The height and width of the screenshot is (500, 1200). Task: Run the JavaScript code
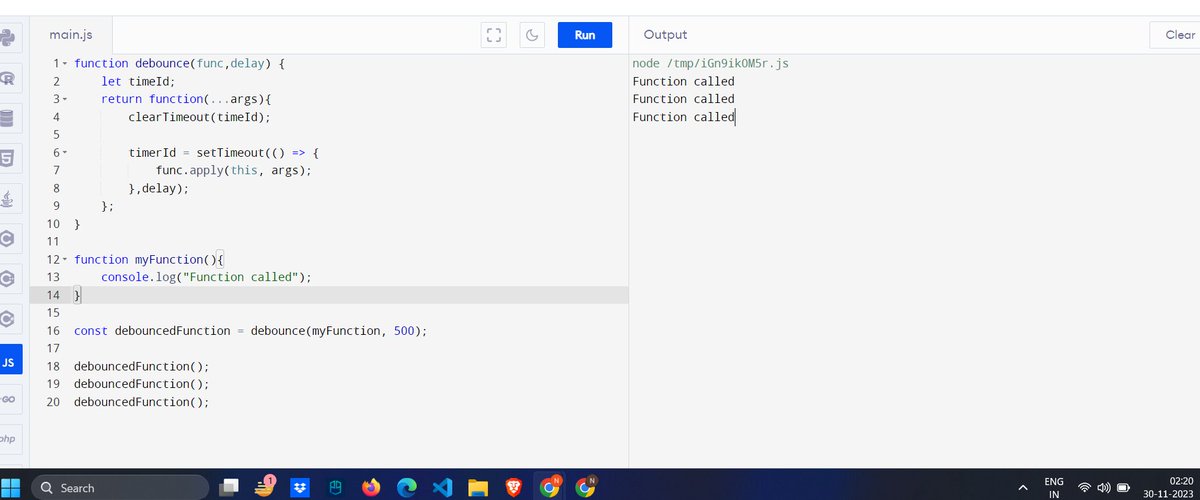click(x=585, y=35)
